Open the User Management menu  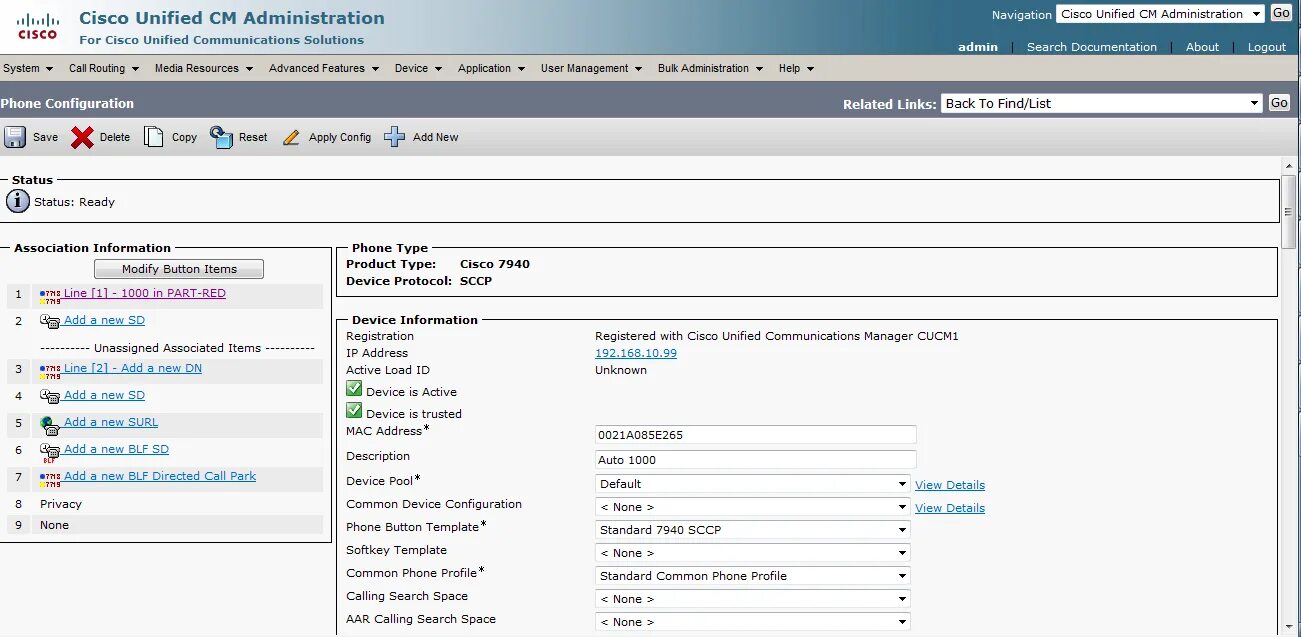592,68
